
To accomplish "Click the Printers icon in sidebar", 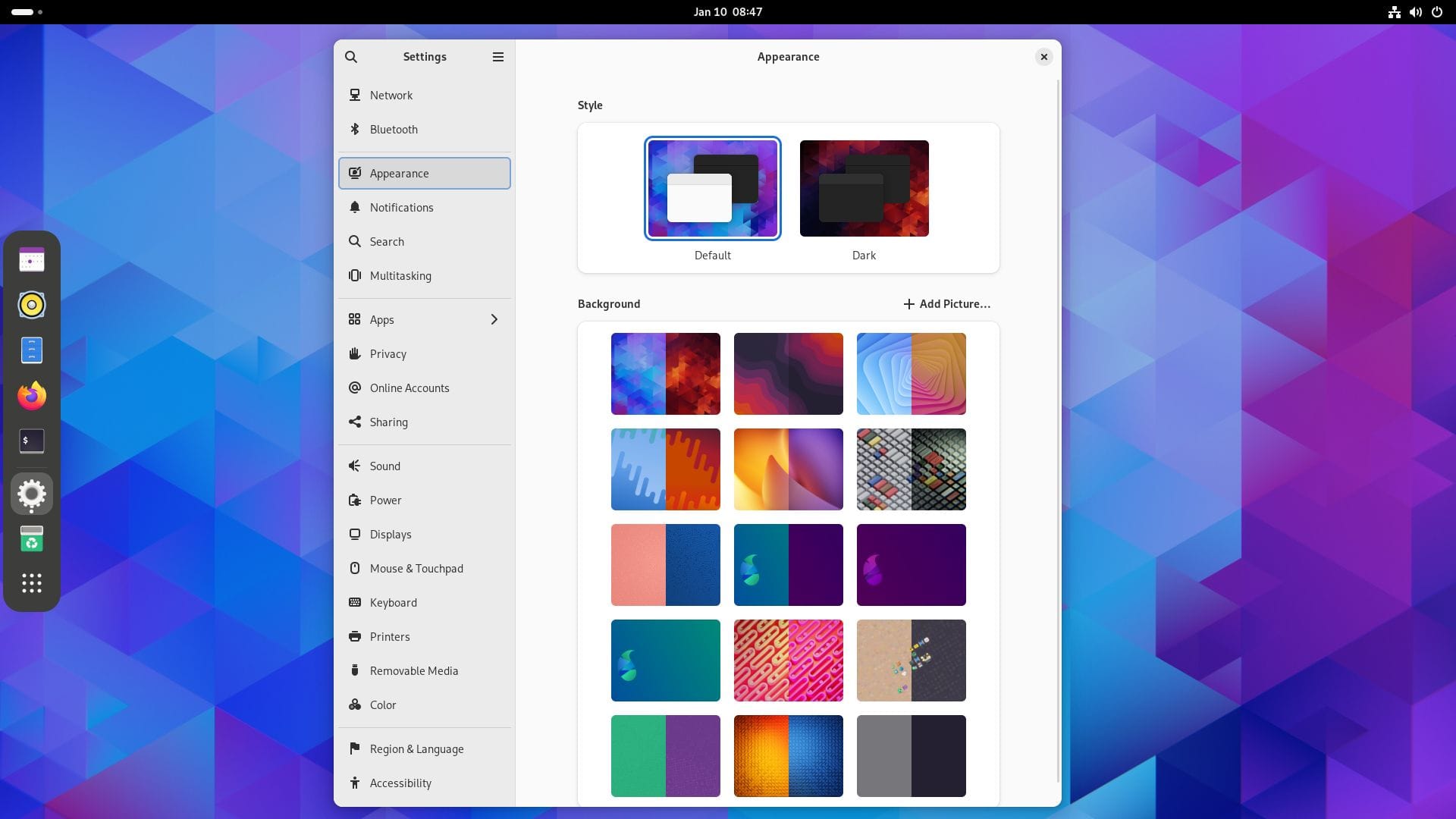I will point(355,636).
